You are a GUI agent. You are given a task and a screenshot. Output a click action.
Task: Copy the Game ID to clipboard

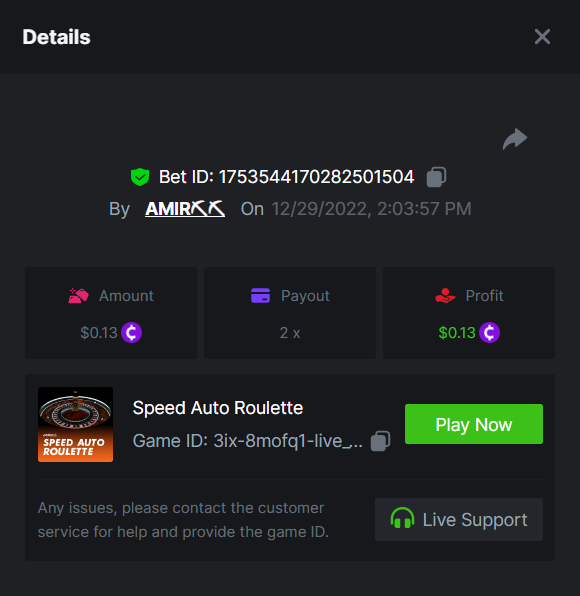coord(380,441)
